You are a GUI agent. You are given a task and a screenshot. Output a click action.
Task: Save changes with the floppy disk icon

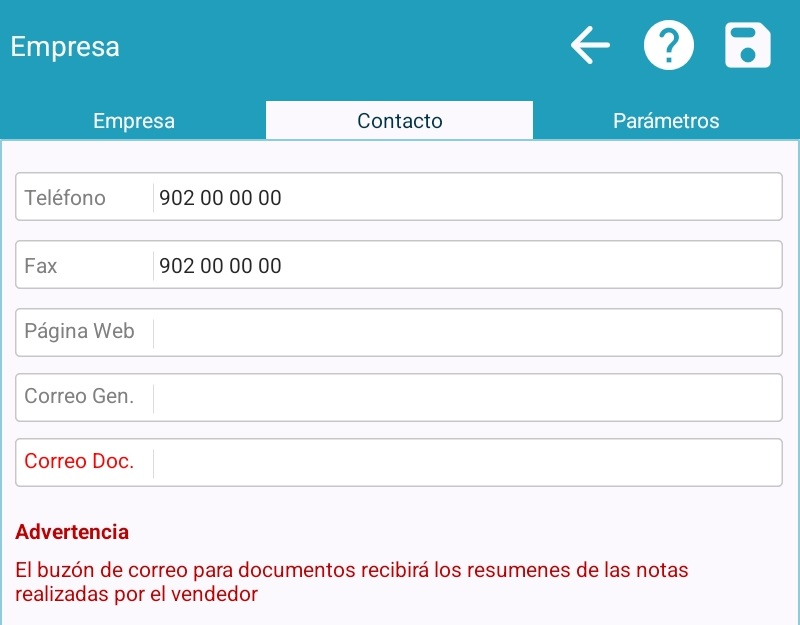click(x=747, y=46)
